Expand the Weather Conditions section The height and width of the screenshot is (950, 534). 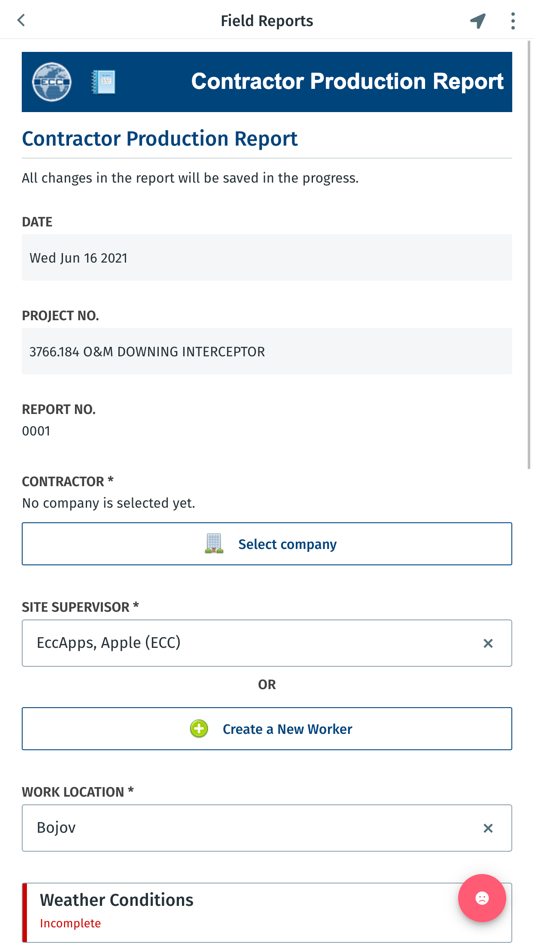click(267, 912)
